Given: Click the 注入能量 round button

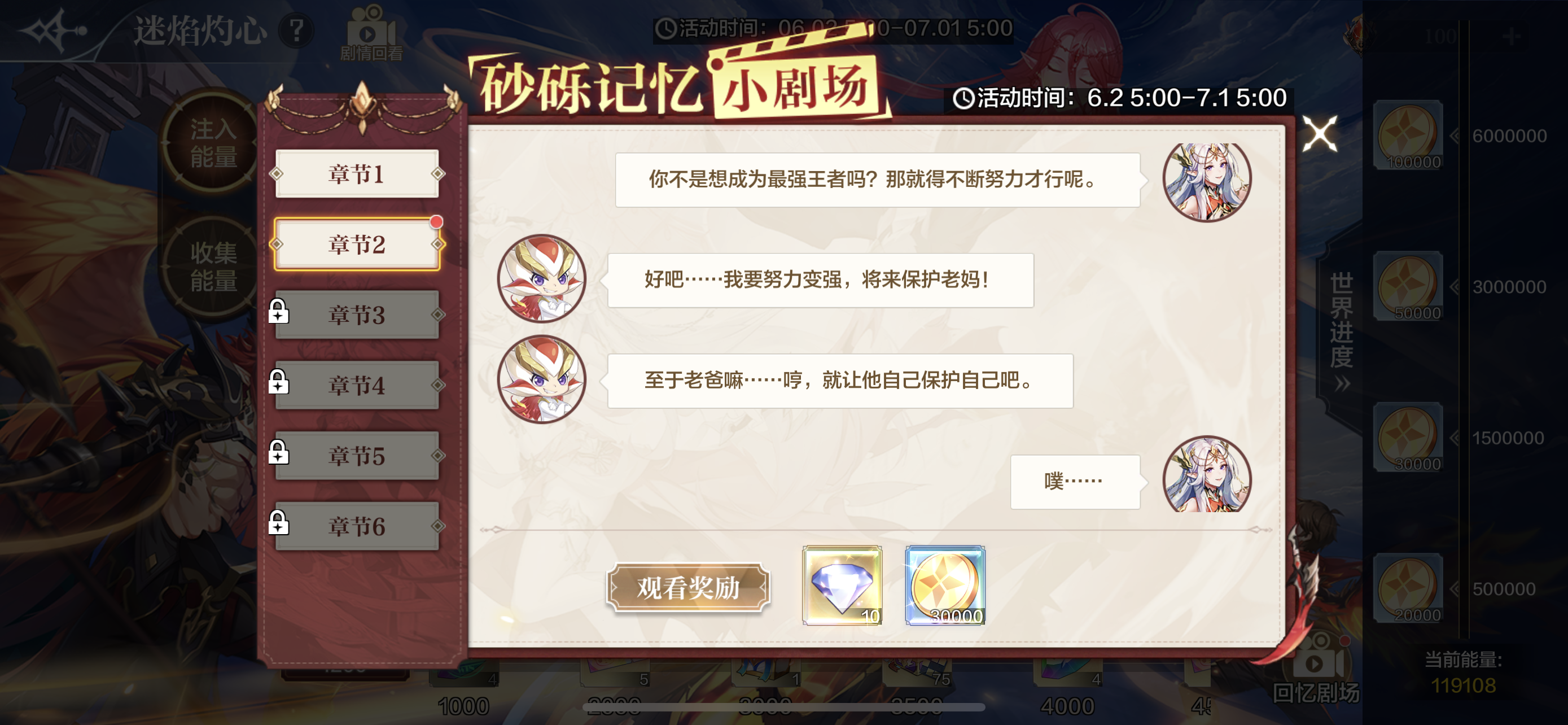Looking at the screenshot, I should pyautogui.click(x=212, y=142).
